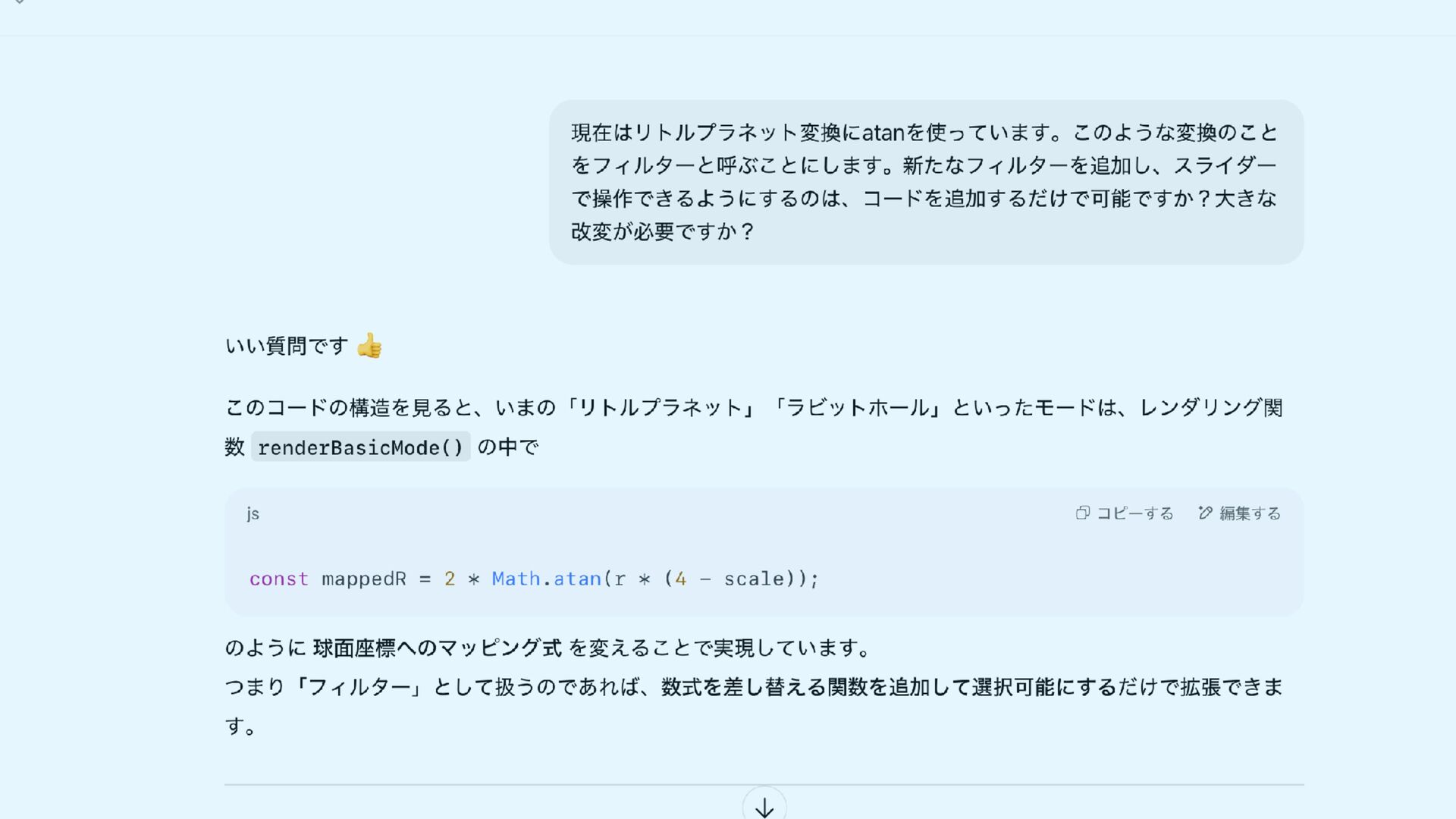
Task: Click the inline code renderBasicMode()
Action: point(360,447)
